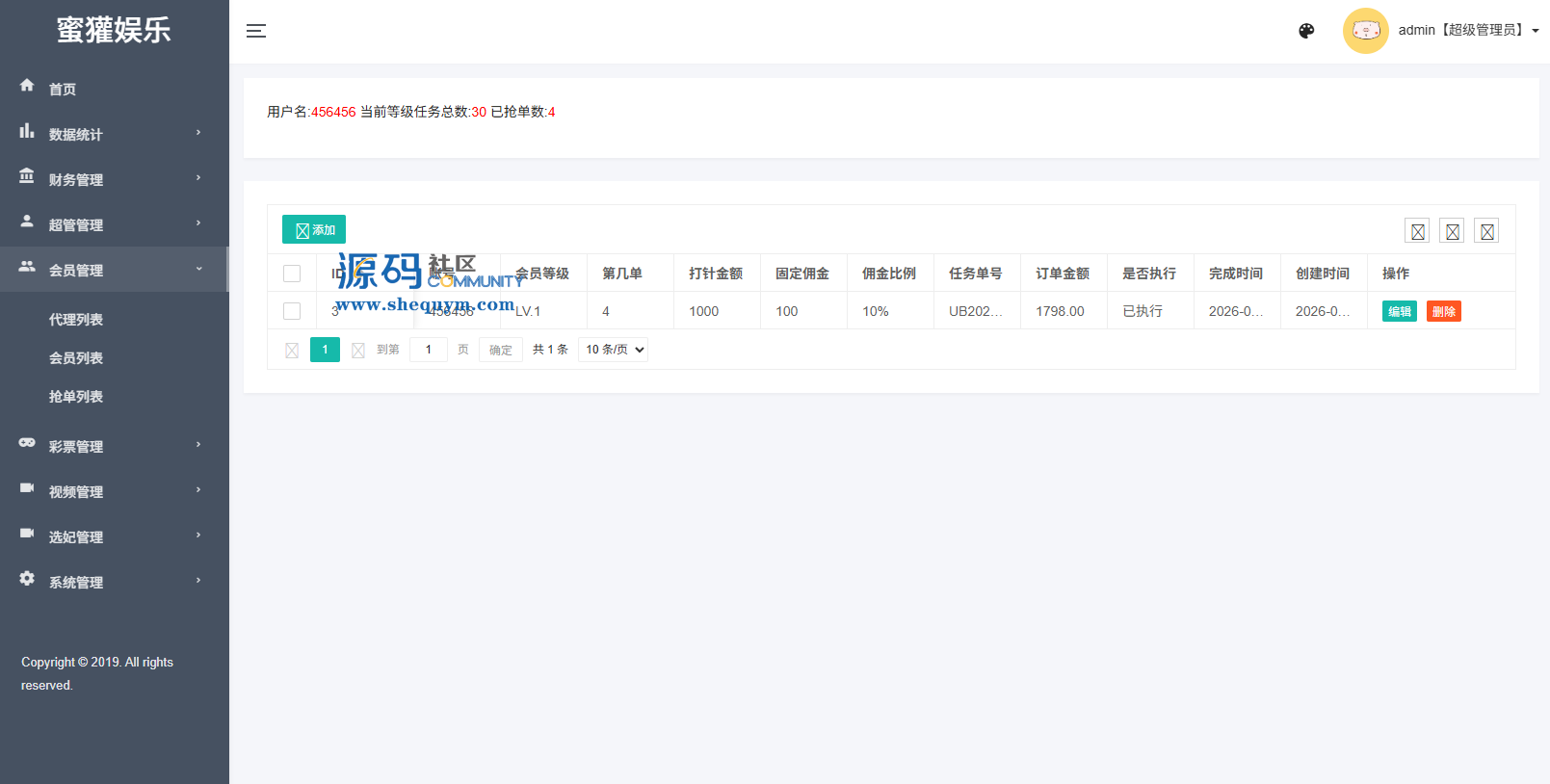Click the admin avatar image
The height and width of the screenshot is (784, 1550).
point(1365,31)
